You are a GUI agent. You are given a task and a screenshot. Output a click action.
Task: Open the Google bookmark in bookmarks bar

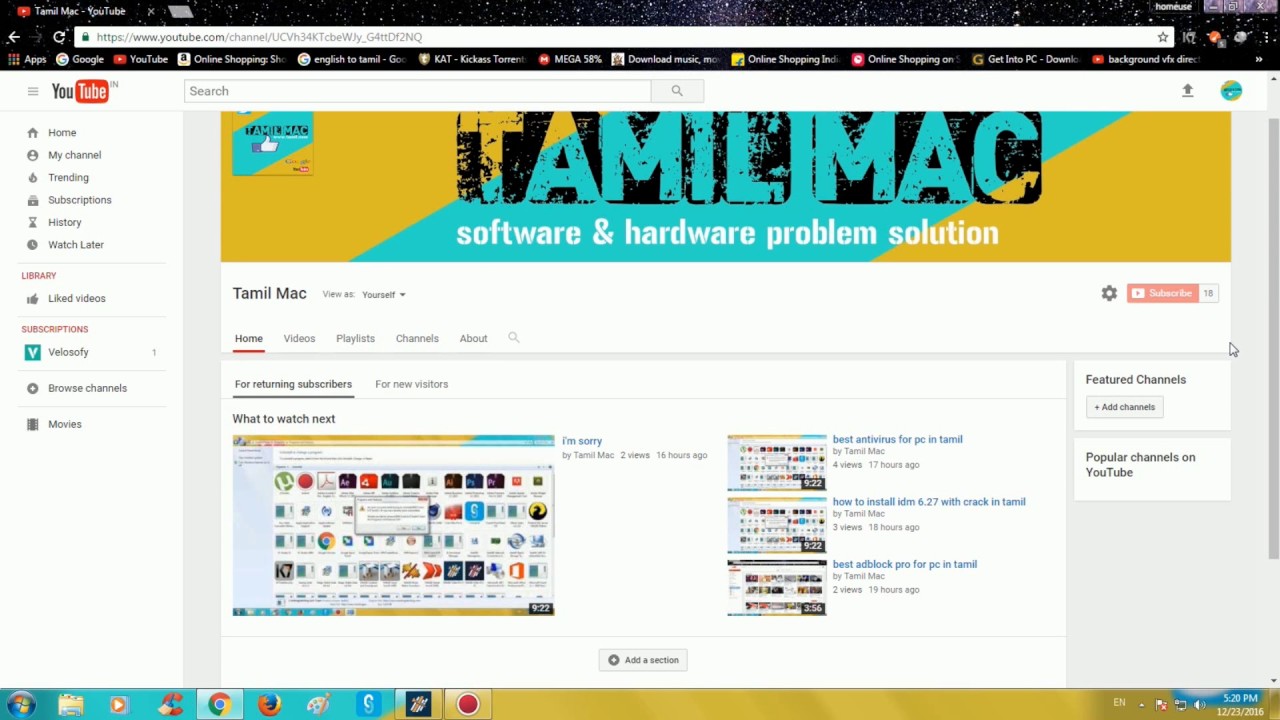tap(80, 59)
